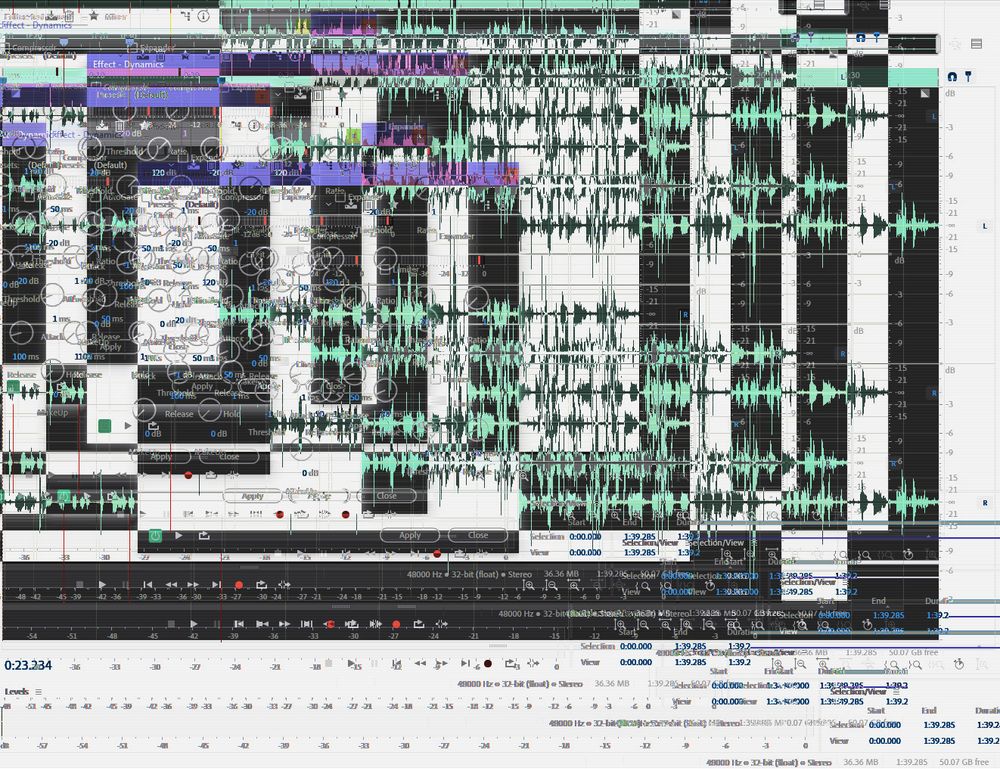Click the Delete Preset trash icon
The image size is (1000, 769).
click(x=121, y=124)
